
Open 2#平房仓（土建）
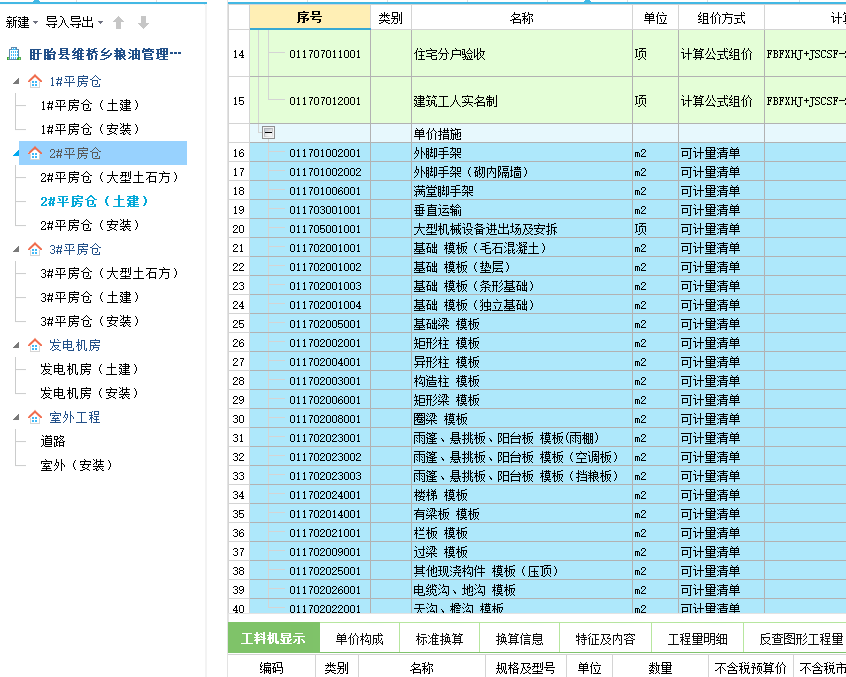point(94,201)
